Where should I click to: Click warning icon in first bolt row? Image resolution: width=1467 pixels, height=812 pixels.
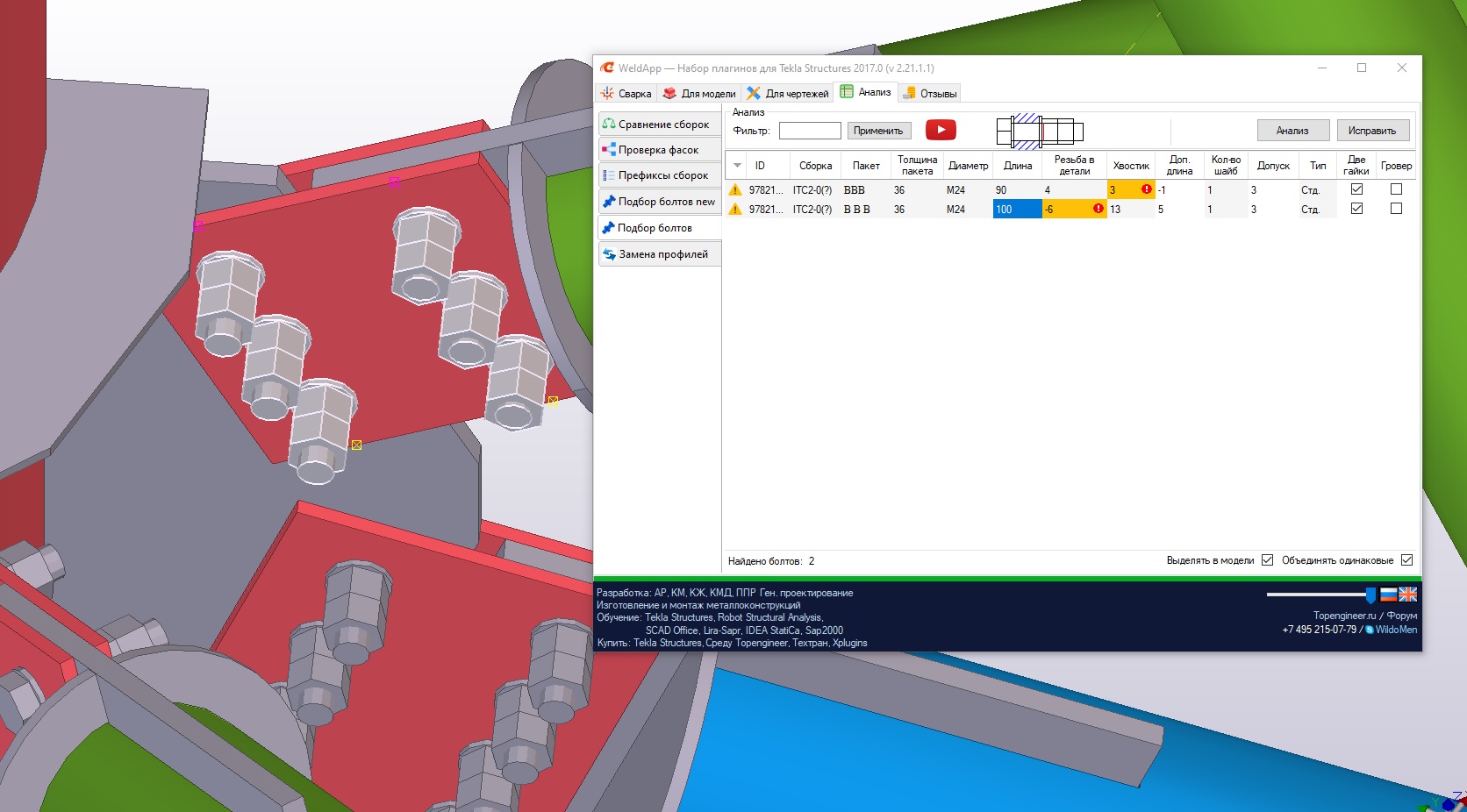click(735, 189)
